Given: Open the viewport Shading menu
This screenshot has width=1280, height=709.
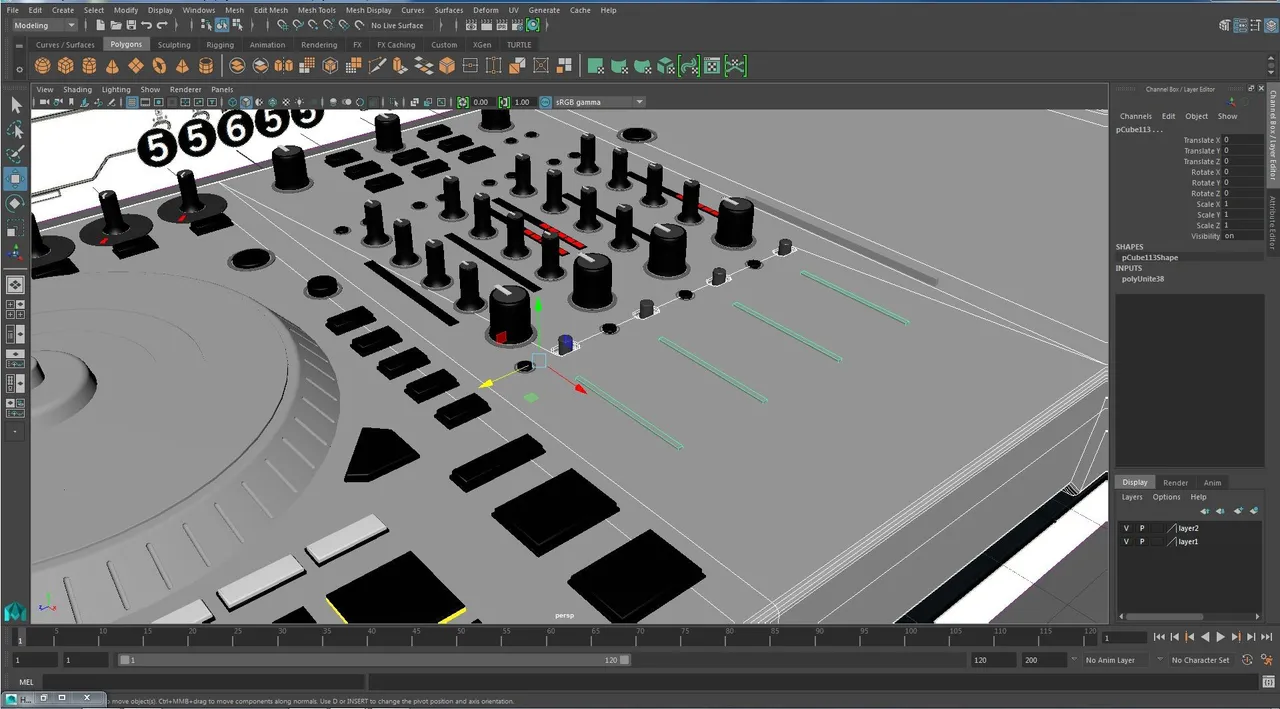Looking at the screenshot, I should pos(77,90).
